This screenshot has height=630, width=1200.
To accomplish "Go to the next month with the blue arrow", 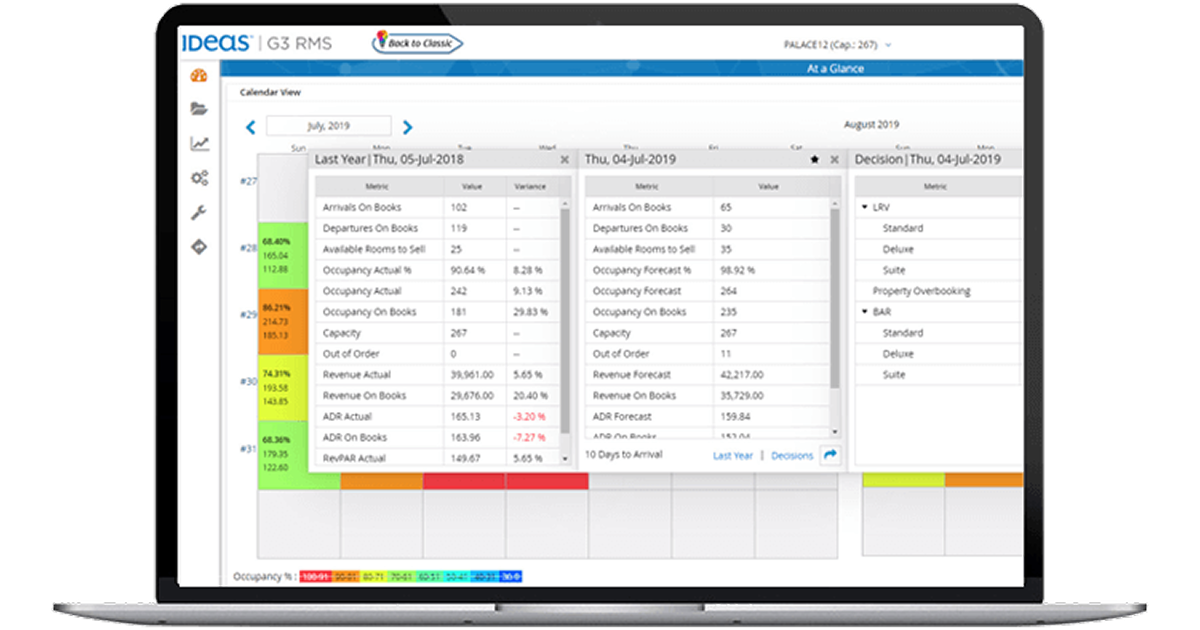I will [x=406, y=125].
